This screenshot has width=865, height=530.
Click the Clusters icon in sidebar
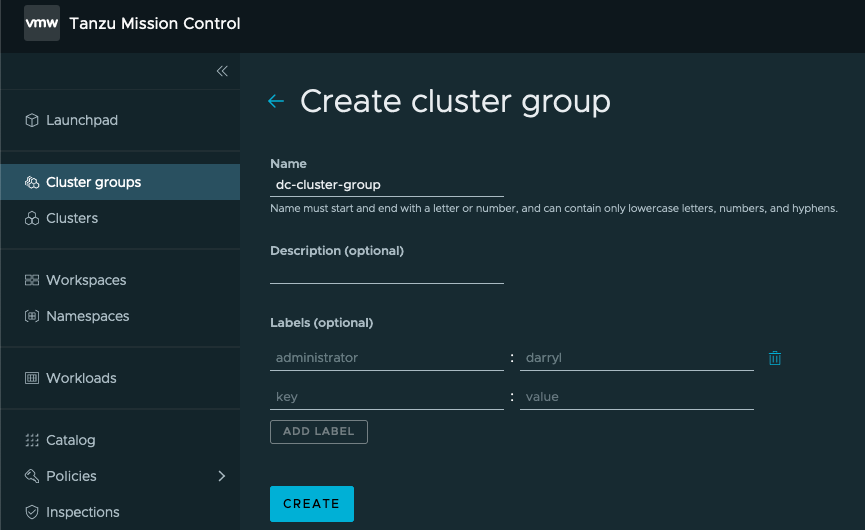(x=32, y=218)
